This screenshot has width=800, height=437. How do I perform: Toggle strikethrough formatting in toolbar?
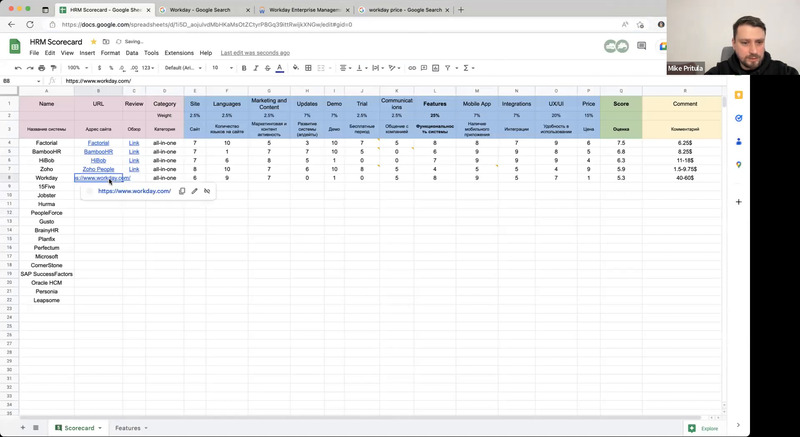tap(267, 68)
